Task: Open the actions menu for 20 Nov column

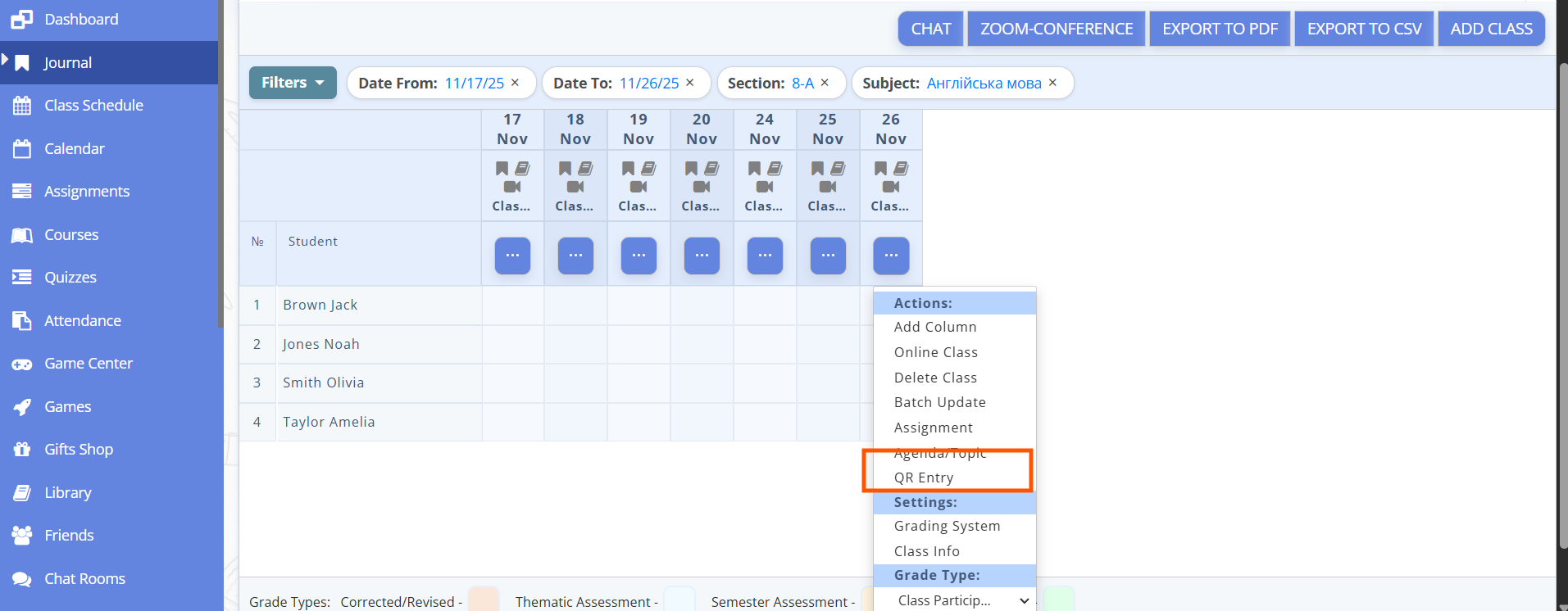Action: pos(702,256)
